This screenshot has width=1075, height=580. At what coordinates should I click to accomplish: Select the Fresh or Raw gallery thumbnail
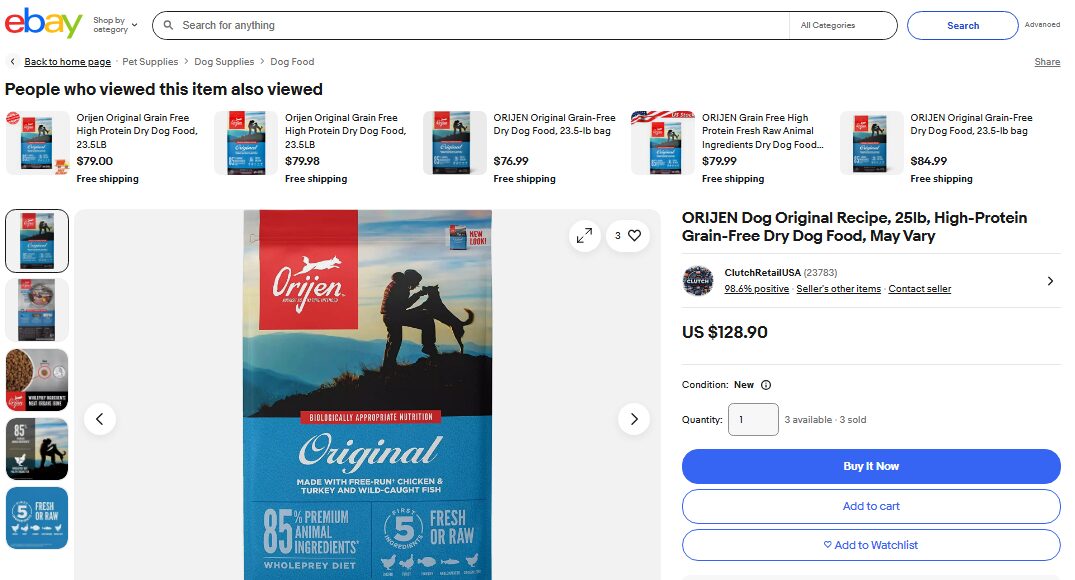coord(37,518)
